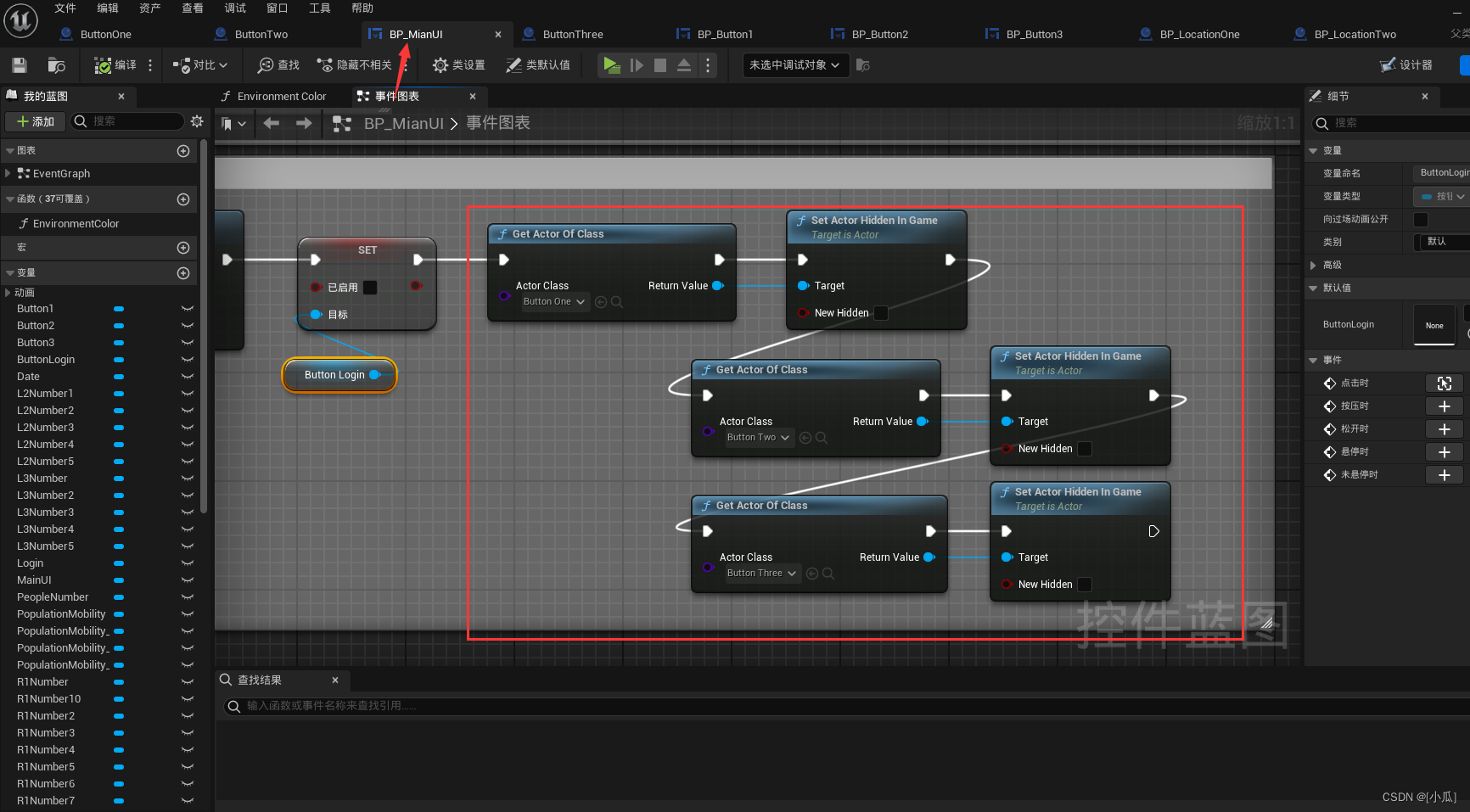Toggle visibility eye for Date variable
1470x812 pixels.
coord(188,377)
